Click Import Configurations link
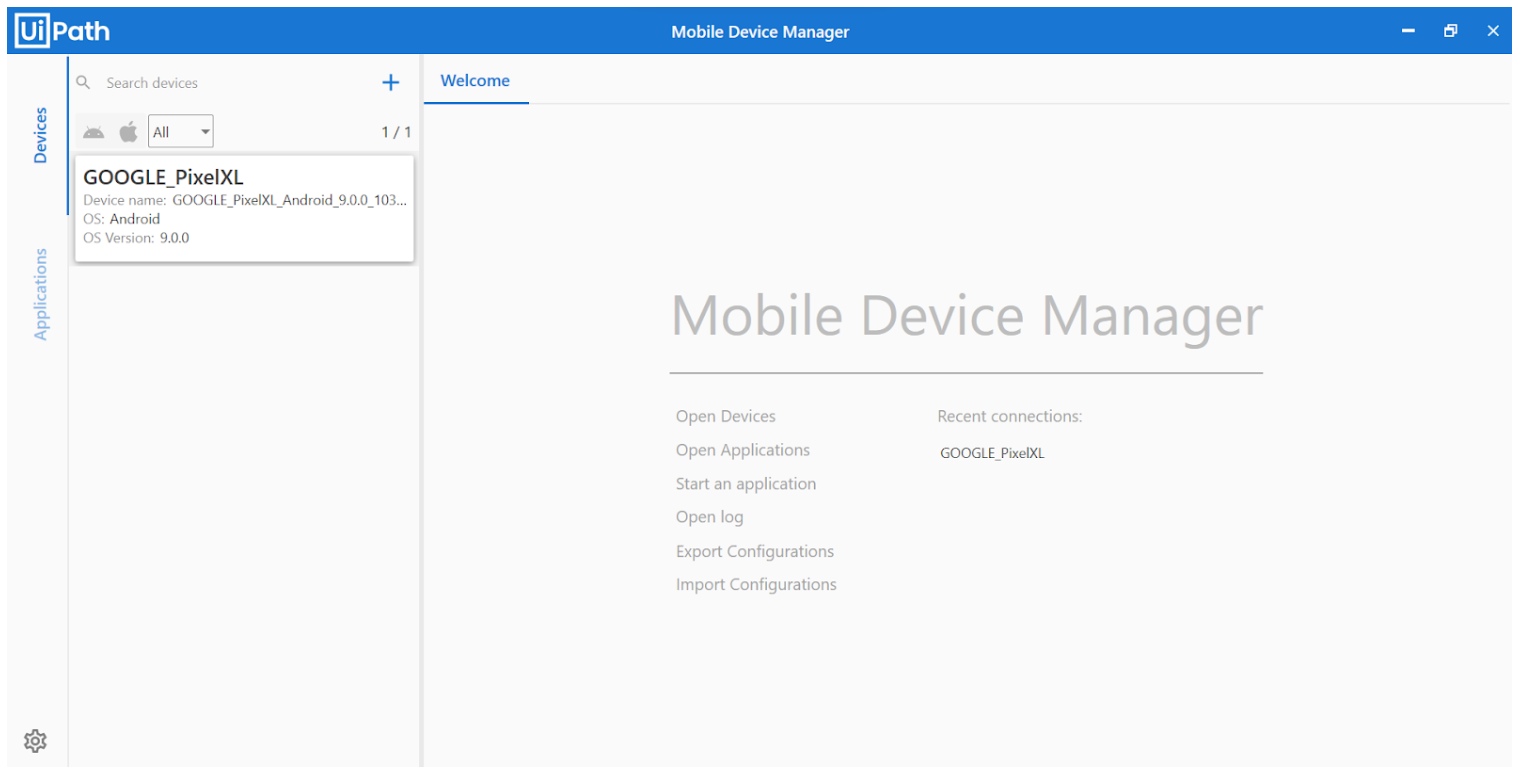Screen dimensions: 1518x775 tap(755, 584)
